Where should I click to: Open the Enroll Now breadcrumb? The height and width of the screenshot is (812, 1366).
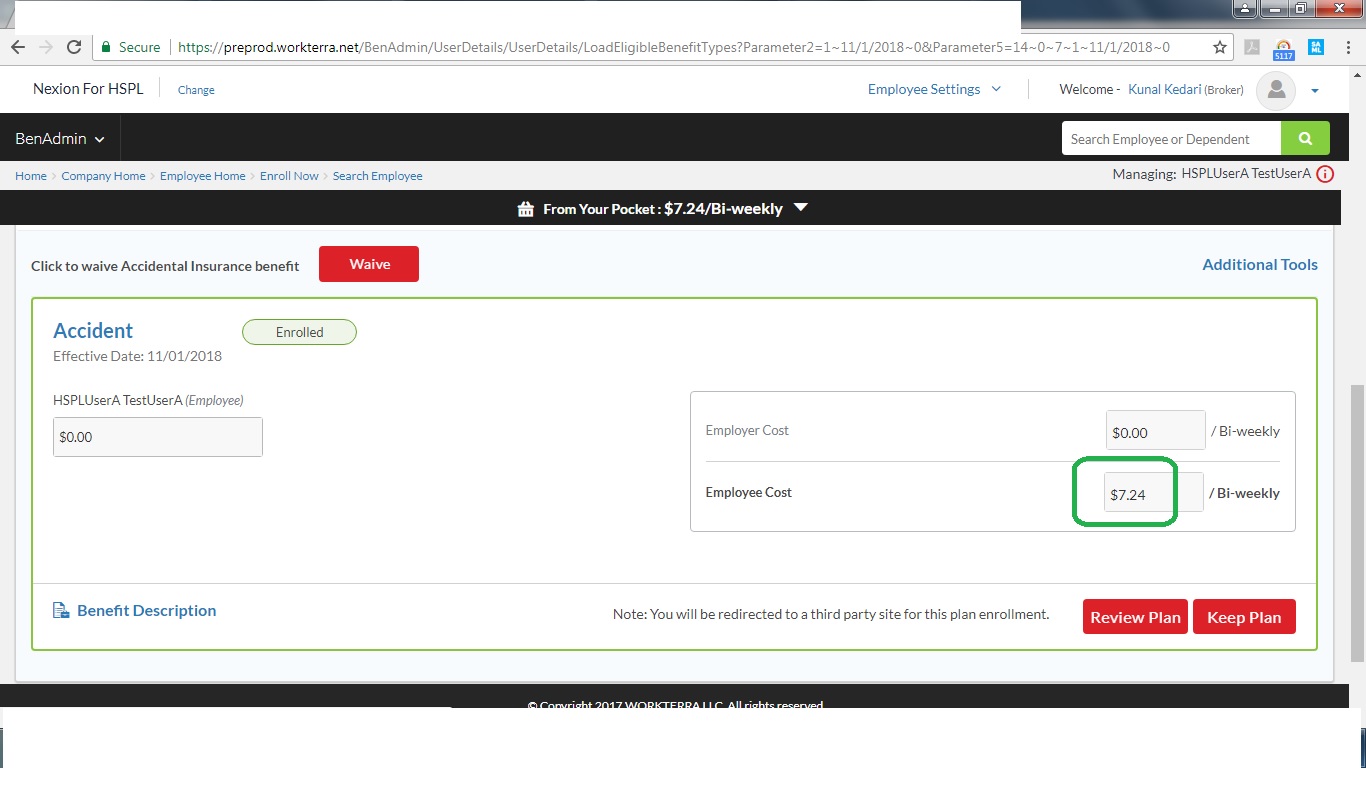point(289,176)
